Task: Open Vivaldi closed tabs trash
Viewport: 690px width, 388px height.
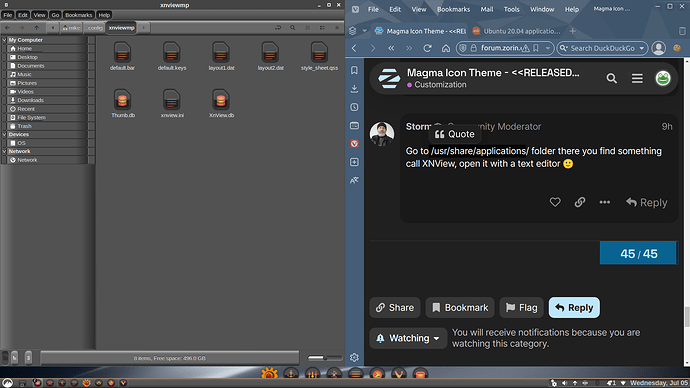Action: click(x=682, y=31)
